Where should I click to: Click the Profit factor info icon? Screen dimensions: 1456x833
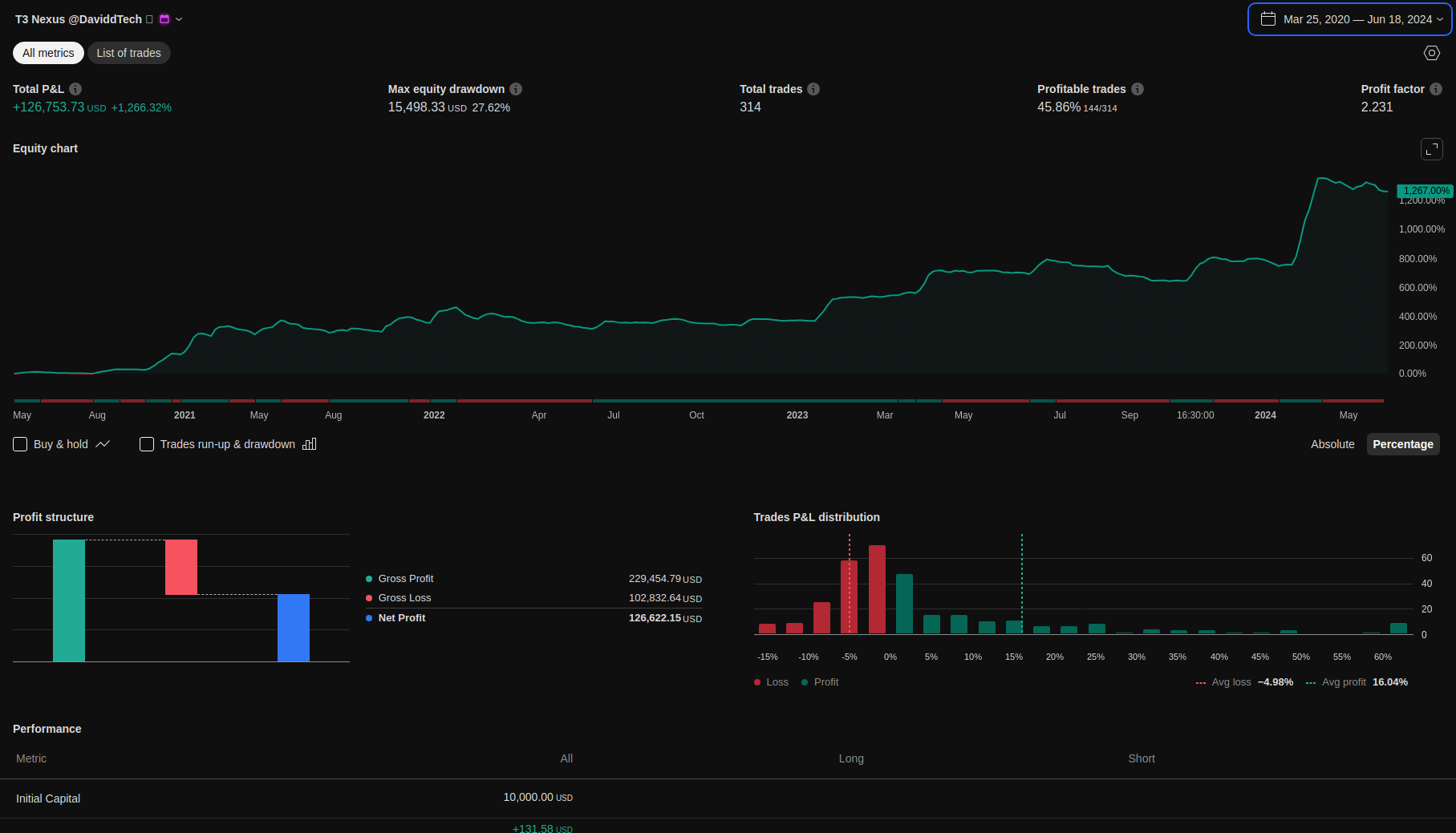click(x=1436, y=89)
